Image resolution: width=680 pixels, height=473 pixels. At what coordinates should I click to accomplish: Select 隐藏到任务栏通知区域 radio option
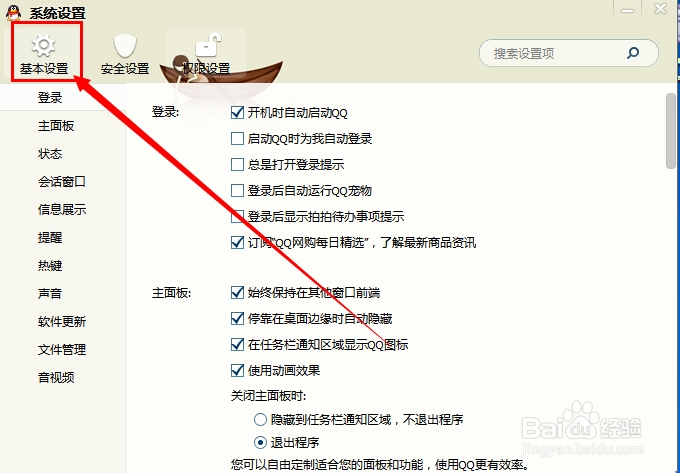click(260, 419)
